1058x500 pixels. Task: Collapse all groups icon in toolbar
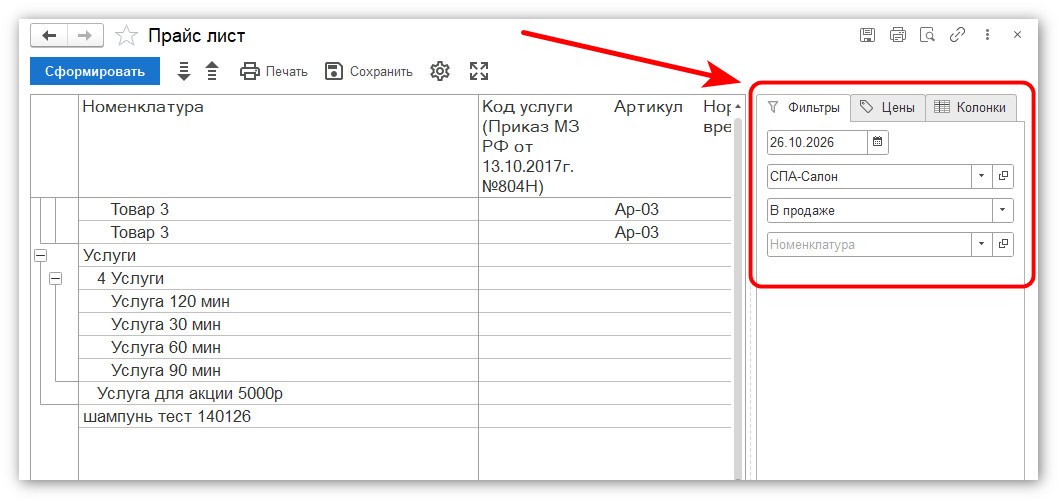pyautogui.click(x=212, y=71)
